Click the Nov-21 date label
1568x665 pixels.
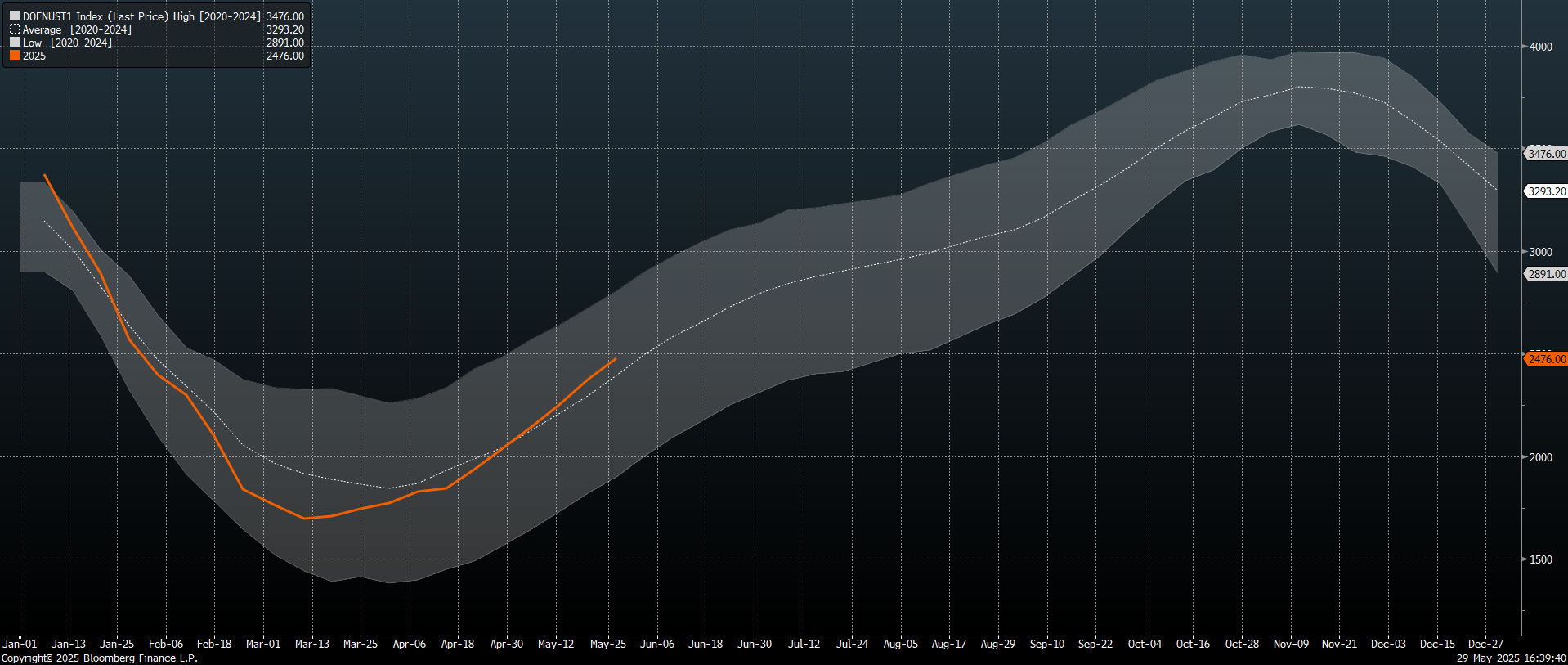(1339, 644)
